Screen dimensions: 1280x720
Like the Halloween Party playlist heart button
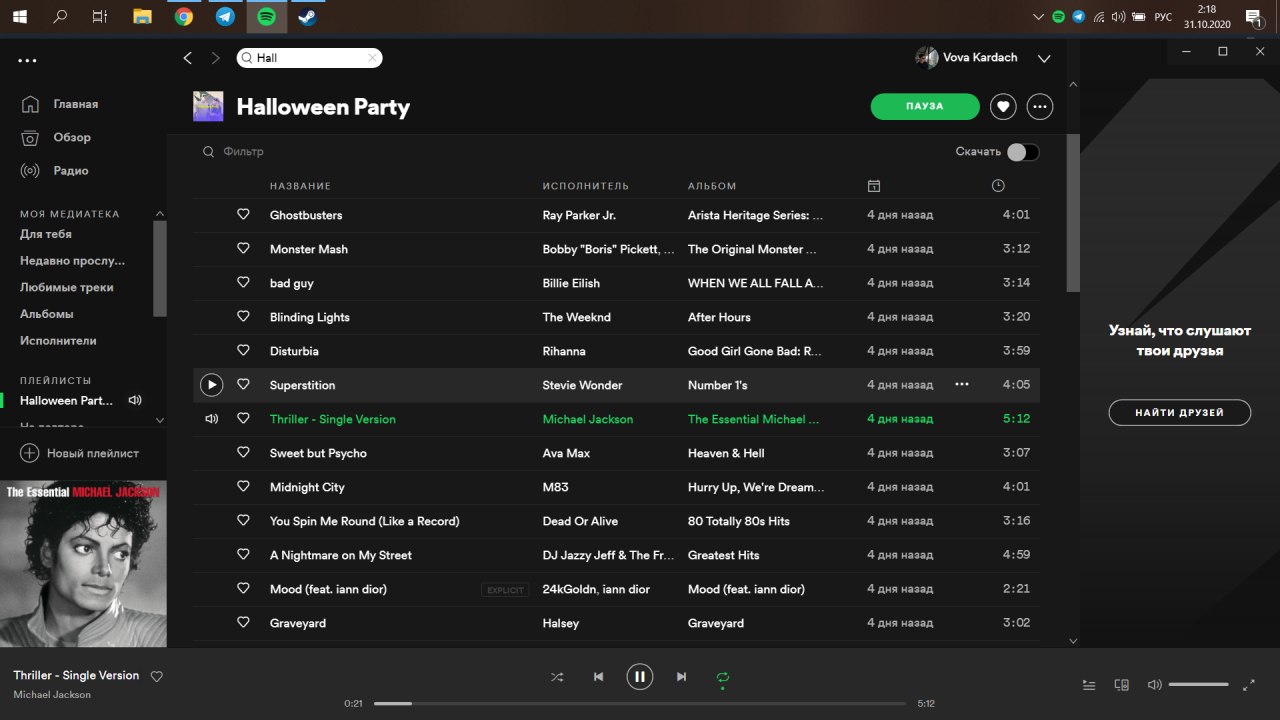[1003, 106]
